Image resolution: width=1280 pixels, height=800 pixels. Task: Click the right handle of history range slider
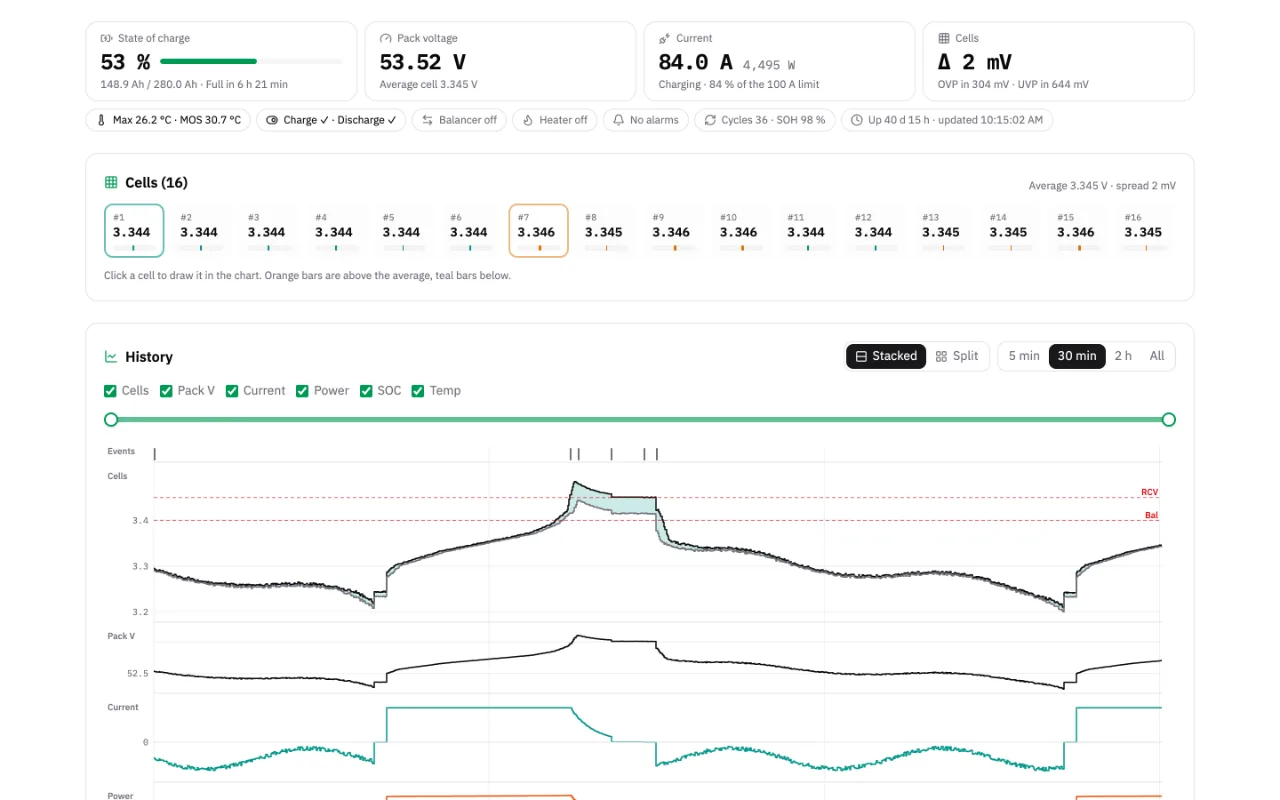pos(1169,419)
